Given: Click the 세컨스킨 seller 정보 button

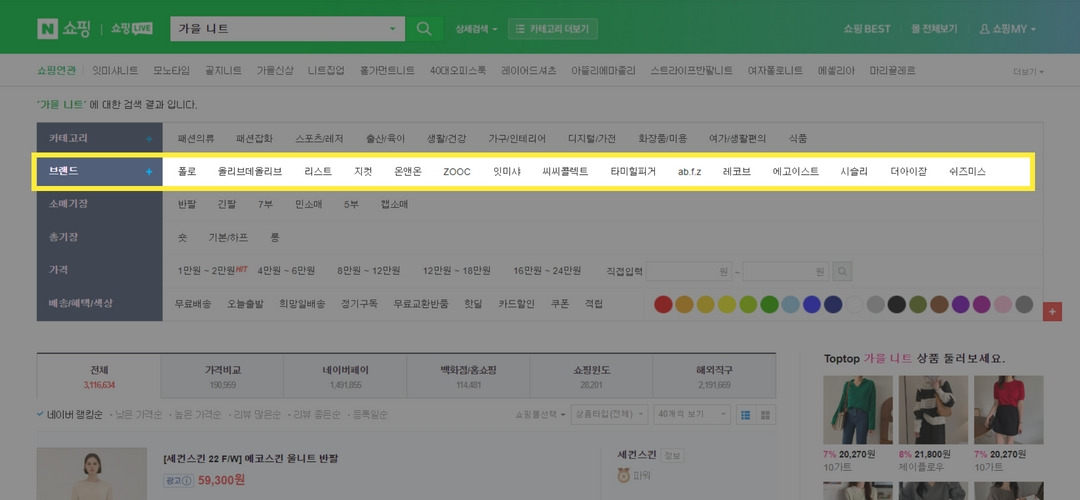Looking at the screenshot, I should point(670,455).
